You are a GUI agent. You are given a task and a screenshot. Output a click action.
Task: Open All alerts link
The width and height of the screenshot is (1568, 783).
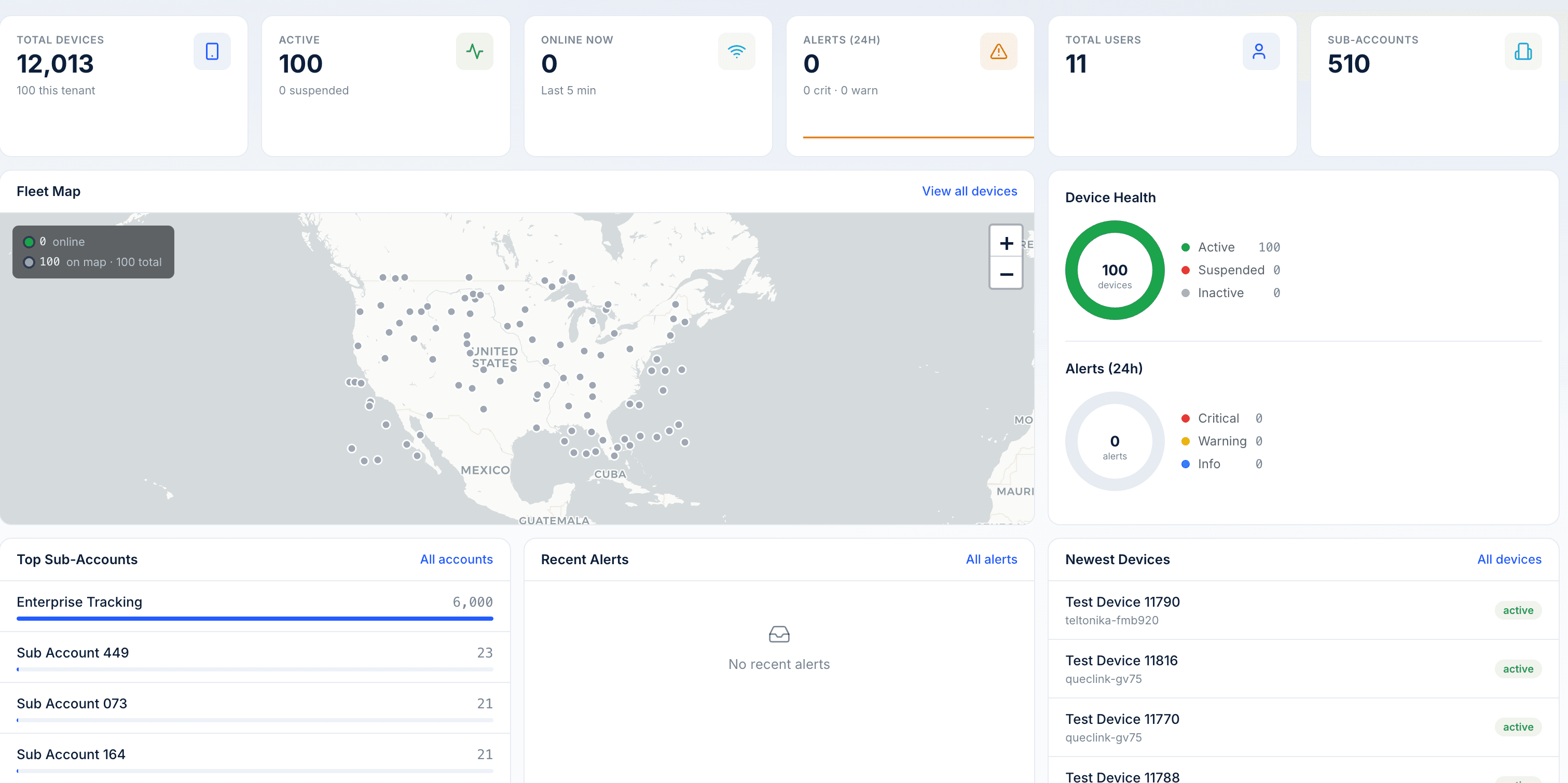(x=991, y=559)
